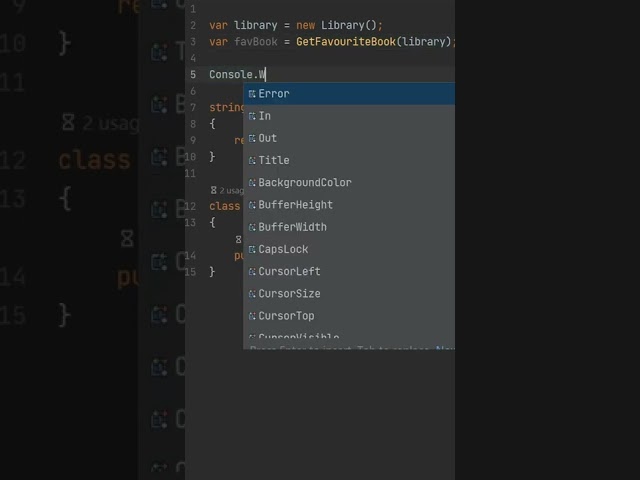Choose the BackgroundColor suggestion
The height and width of the screenshot is (480, 640).
tap(349, 182)
